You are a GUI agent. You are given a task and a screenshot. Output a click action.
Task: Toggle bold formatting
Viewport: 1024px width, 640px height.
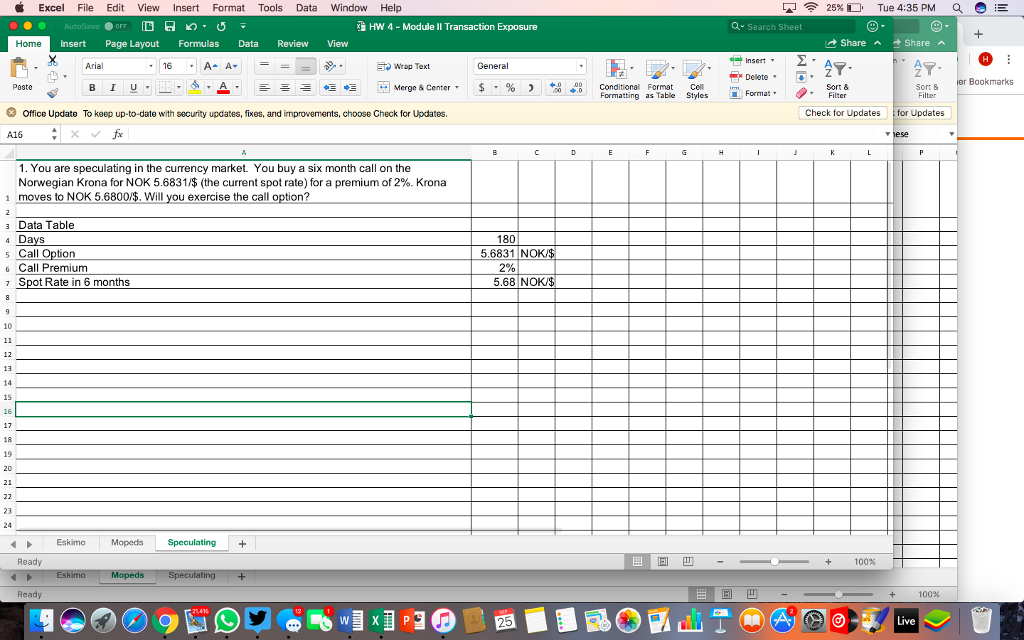[x=91, y=88]
